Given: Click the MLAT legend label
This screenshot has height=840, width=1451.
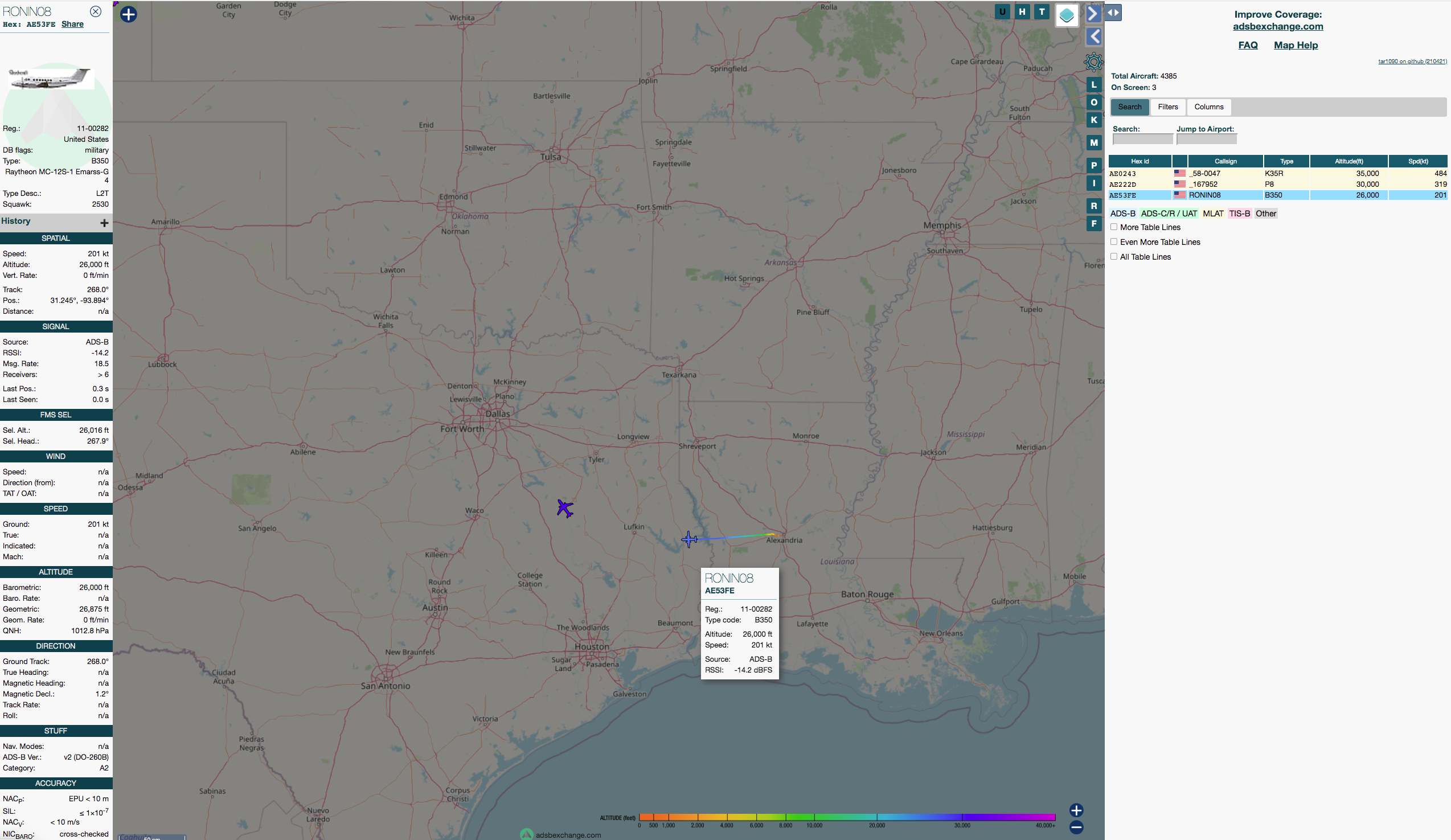Looking at the screenshot, I should 1212,214.
